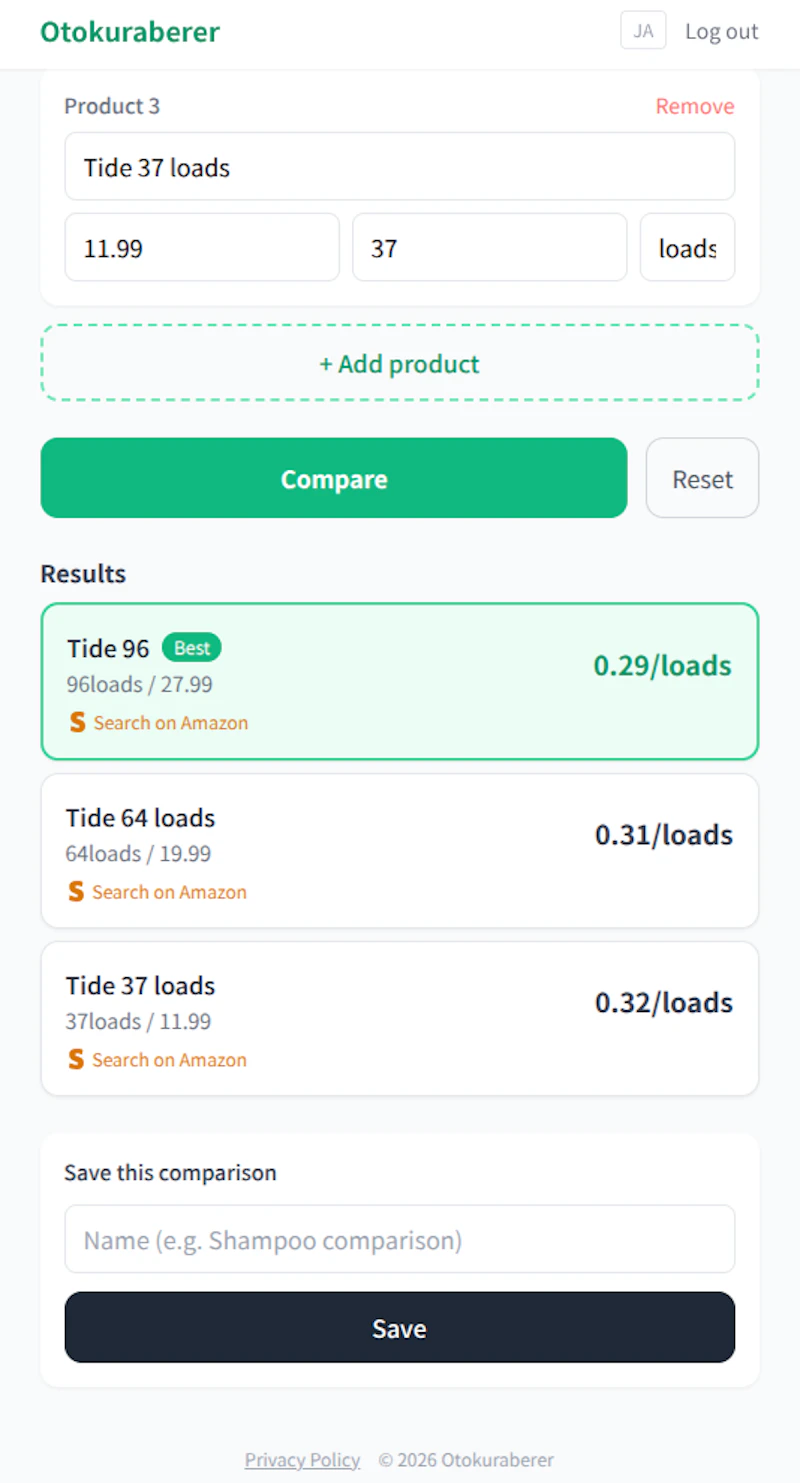Viewport: 800px width, 1483px height.
Task: Click the Results heading
Action: pos(83,574)
